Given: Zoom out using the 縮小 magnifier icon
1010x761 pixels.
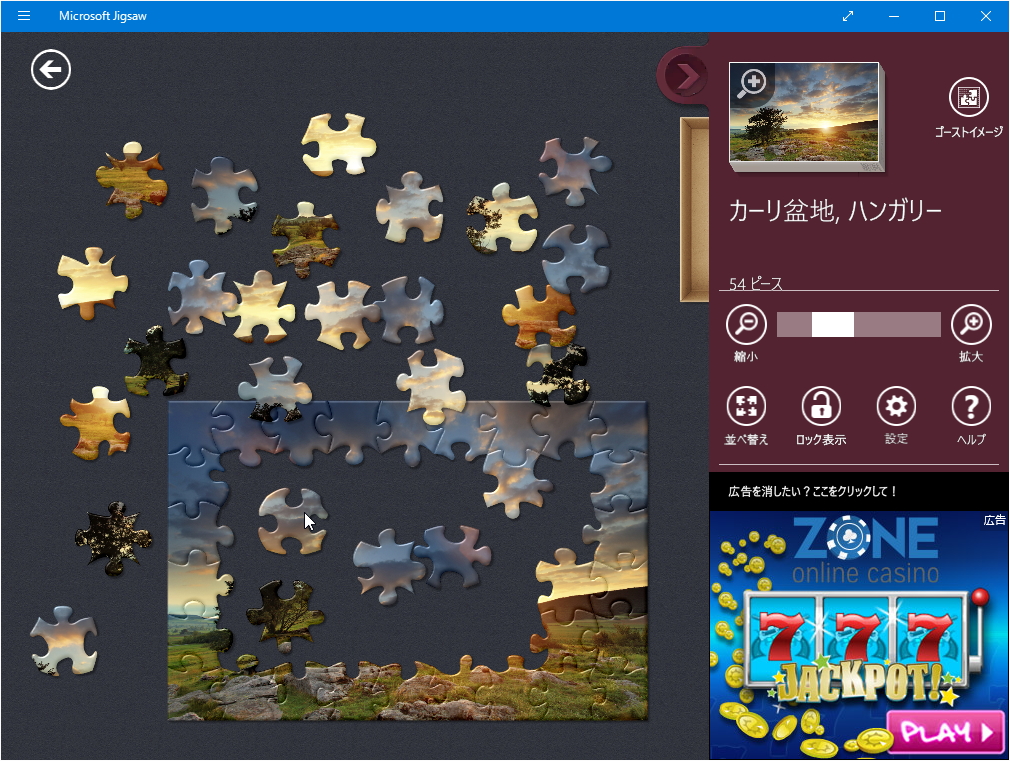Looking at the screenshot, I should pos(745,323).
